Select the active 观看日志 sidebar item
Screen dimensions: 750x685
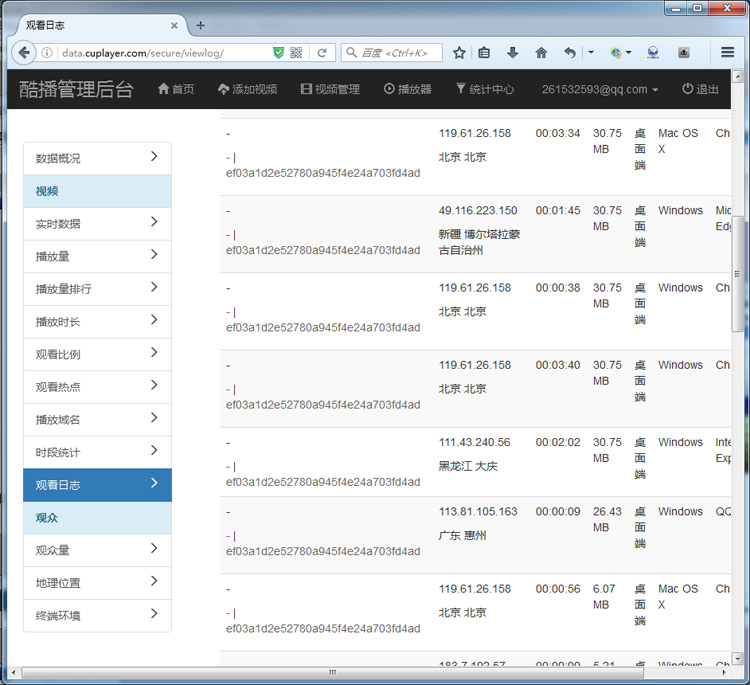pos(98,485)
